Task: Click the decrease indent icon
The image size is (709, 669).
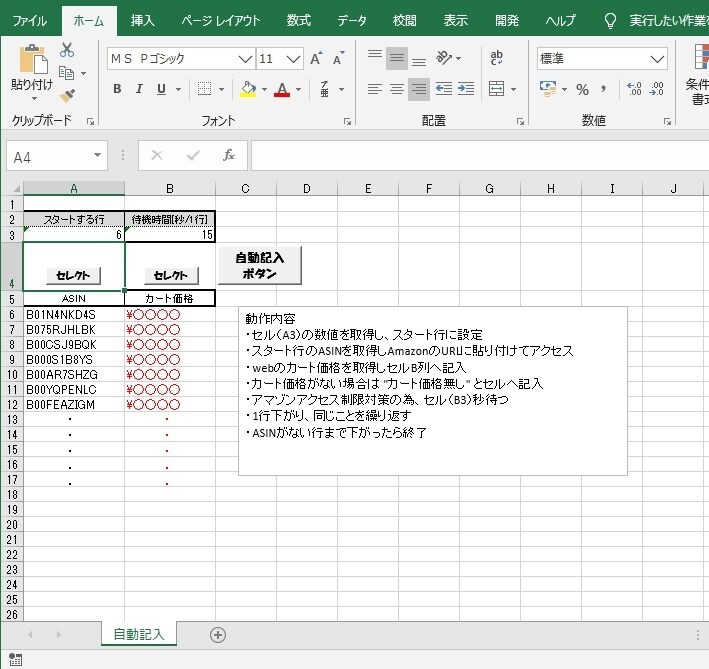Action: (x=444, y=89)
